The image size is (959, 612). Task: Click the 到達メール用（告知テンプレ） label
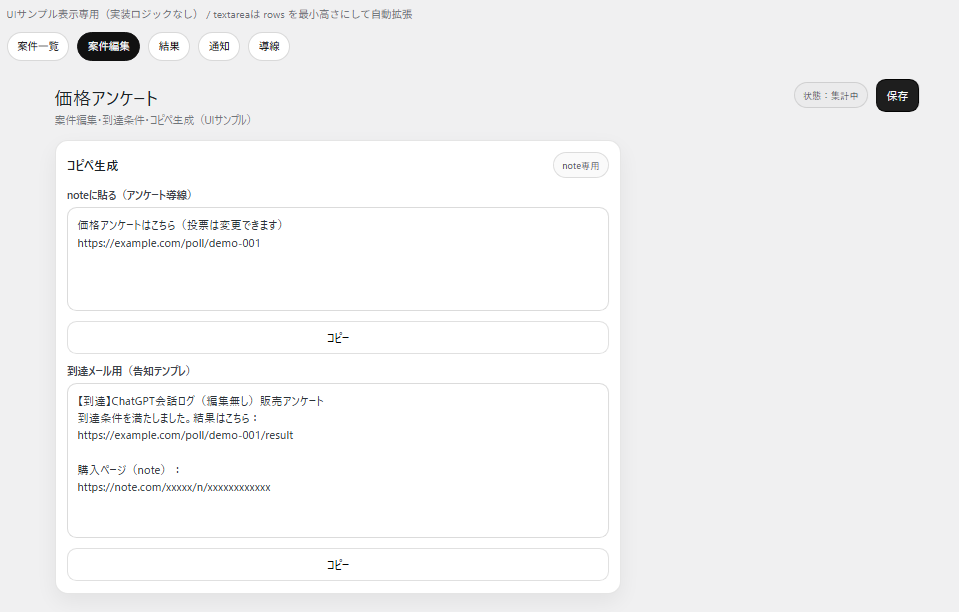coord(128,371)
